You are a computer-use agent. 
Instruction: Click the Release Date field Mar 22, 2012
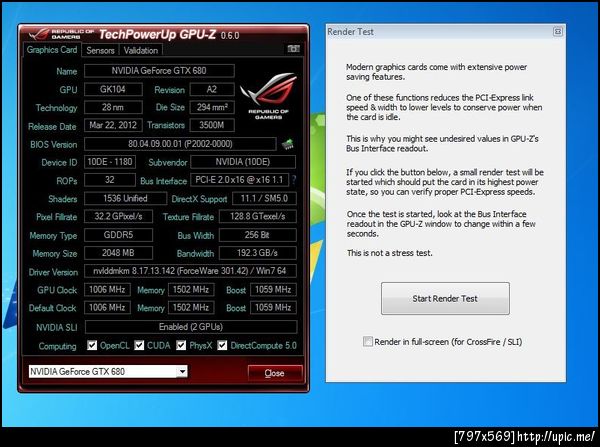pos(113,125)
